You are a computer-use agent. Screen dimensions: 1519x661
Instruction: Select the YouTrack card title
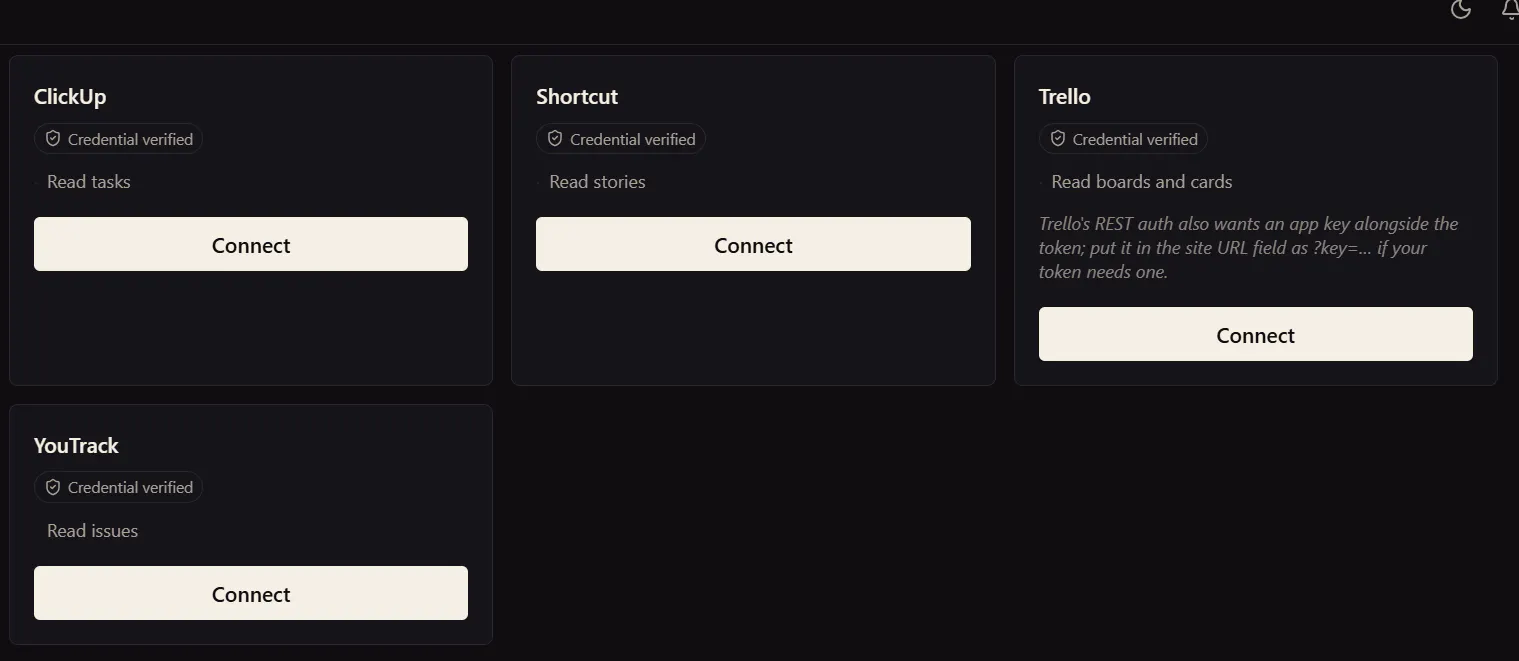[76, 446]
